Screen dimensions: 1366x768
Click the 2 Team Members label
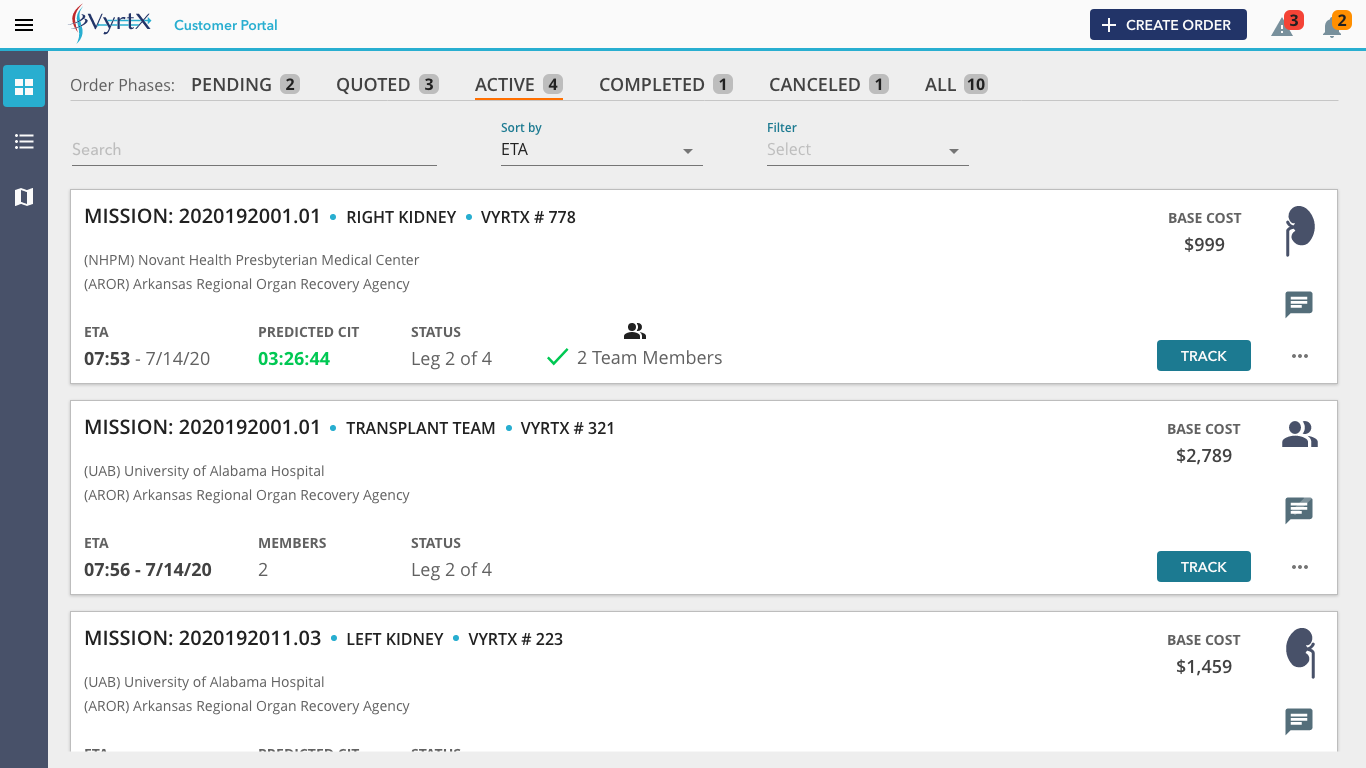(649, 358)
